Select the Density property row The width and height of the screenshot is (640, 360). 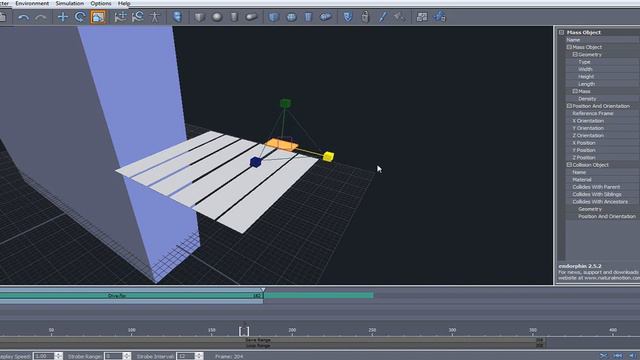pos(602,99)
